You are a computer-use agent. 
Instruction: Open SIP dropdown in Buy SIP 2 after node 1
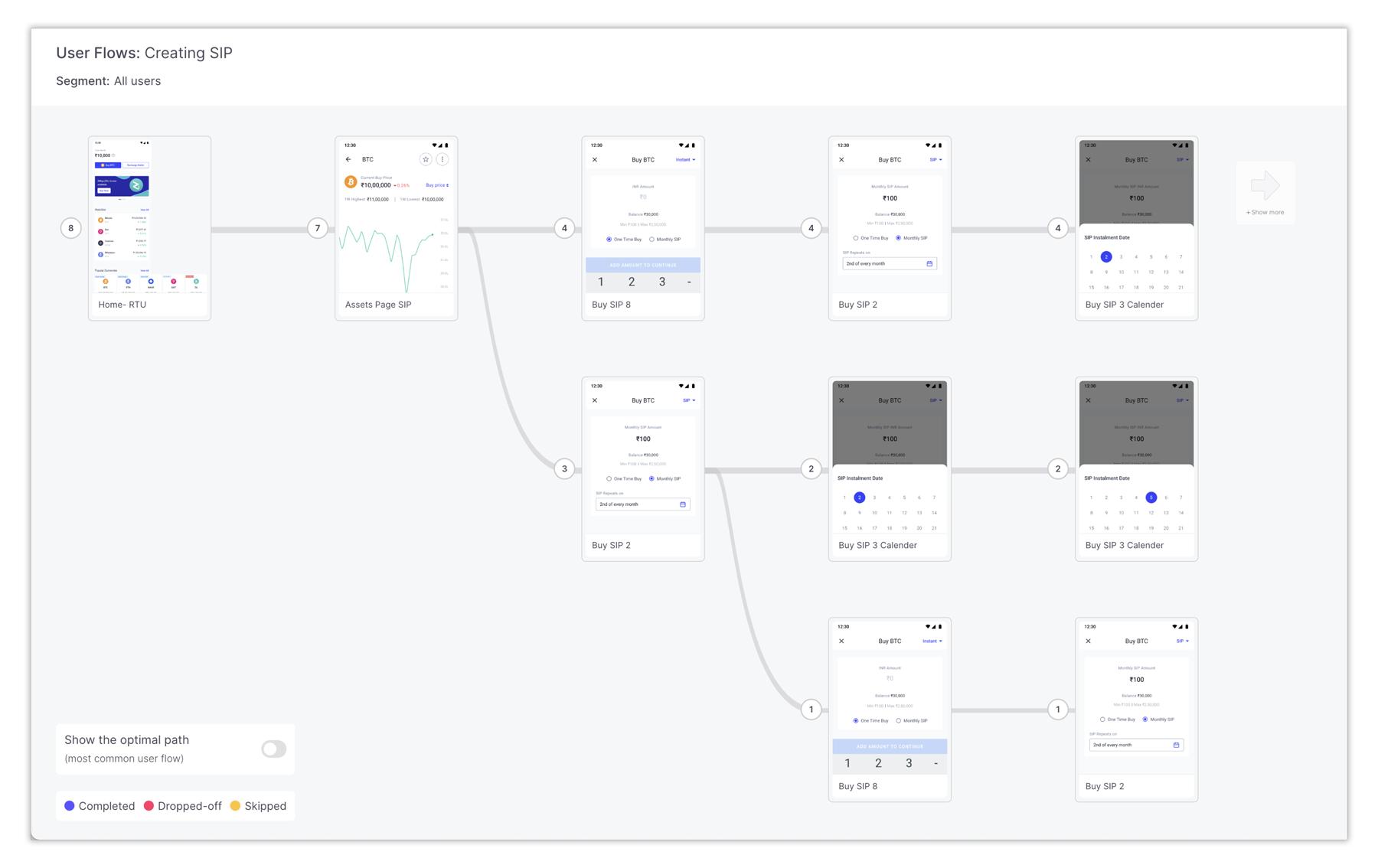(1182, 641)
